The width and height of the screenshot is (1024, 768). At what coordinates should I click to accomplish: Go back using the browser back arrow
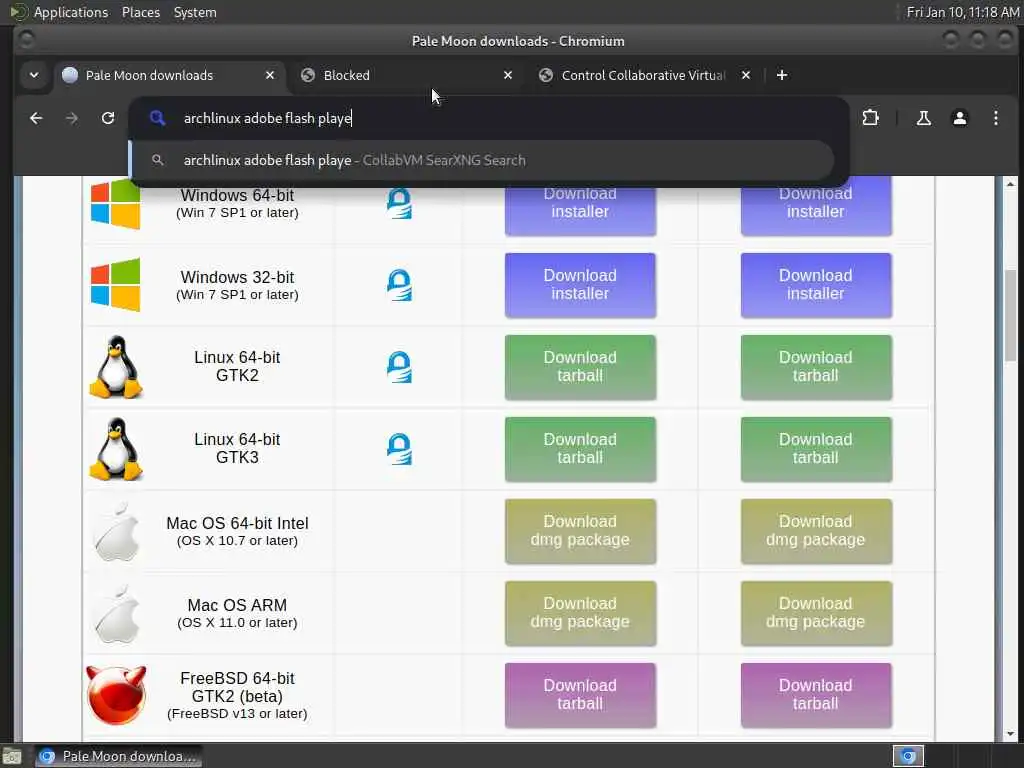(x=36, y=118)
